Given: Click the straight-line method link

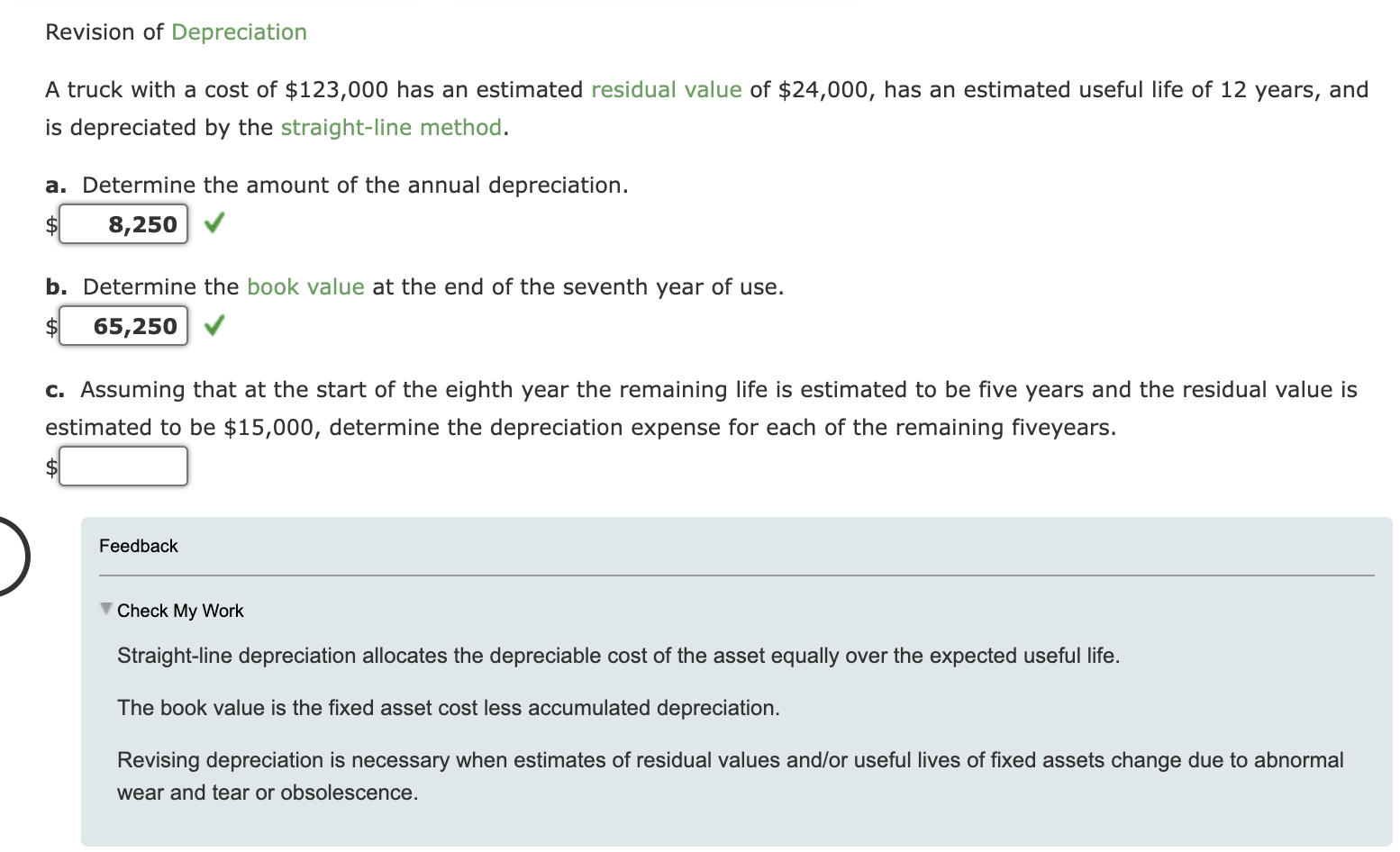Looking at the screenshot, I should 390,127.
